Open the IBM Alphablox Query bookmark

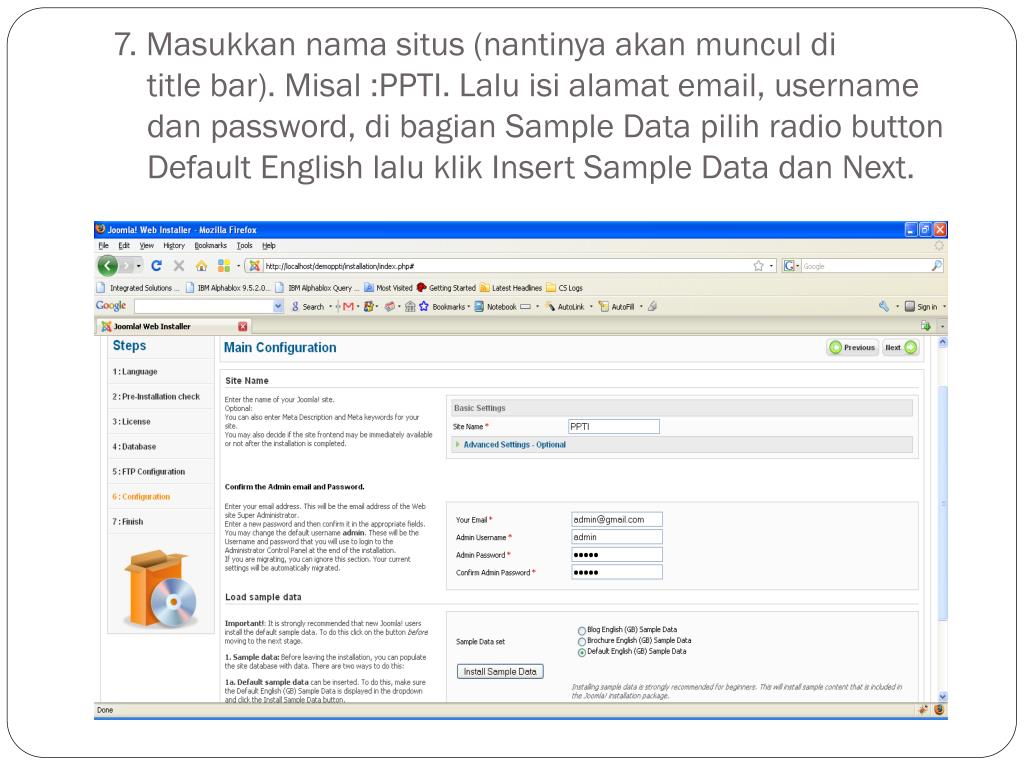[317, 287]
